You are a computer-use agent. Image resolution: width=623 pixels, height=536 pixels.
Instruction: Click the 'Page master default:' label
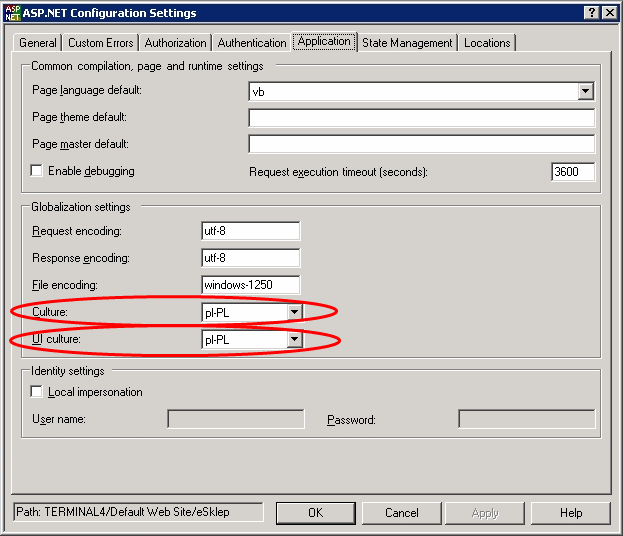[80, 144]
